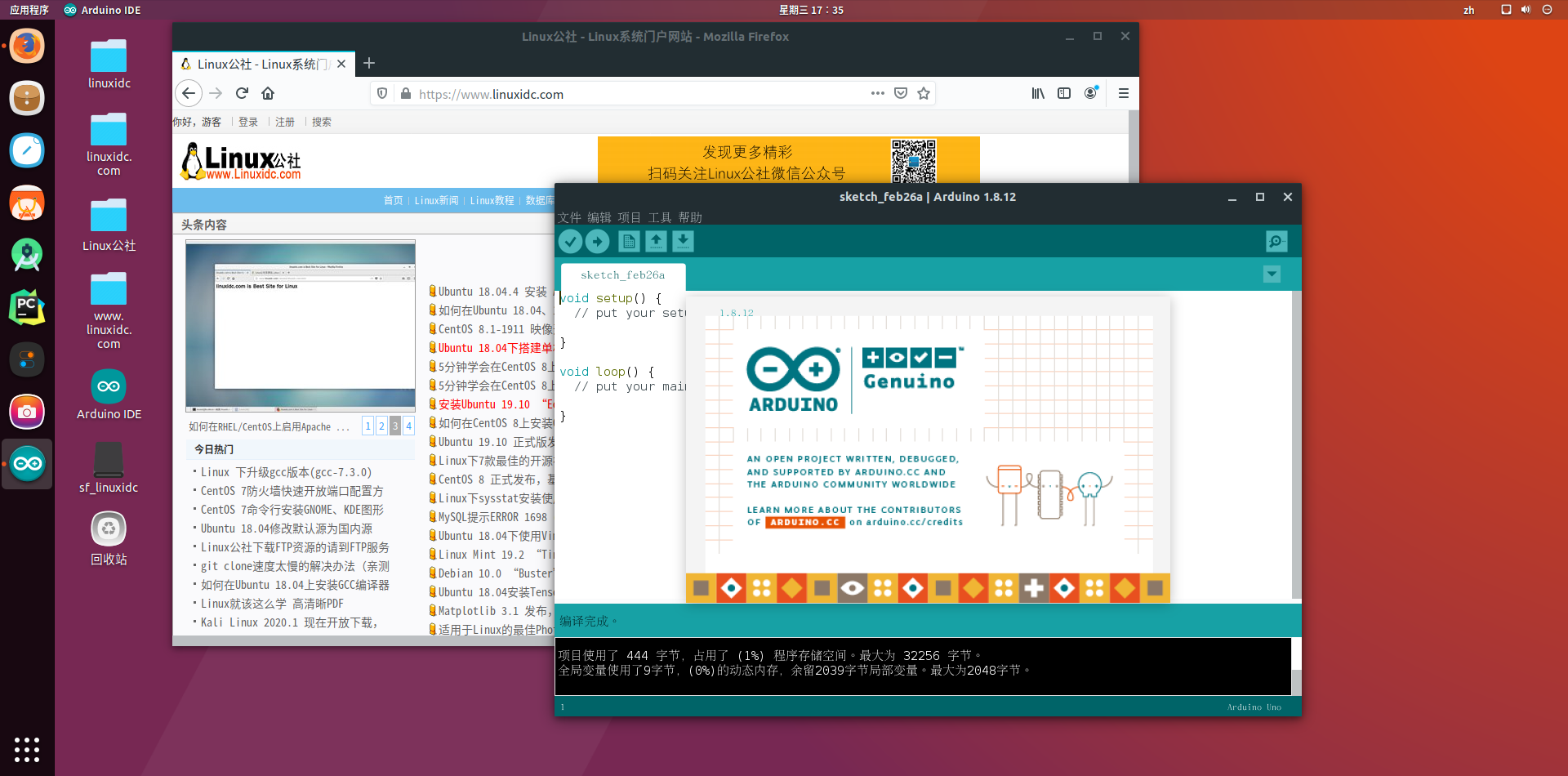Open the Firefox overflow menu ellipsis
This screenshot has width=1568, height=776.
click(x=877, y=93)
